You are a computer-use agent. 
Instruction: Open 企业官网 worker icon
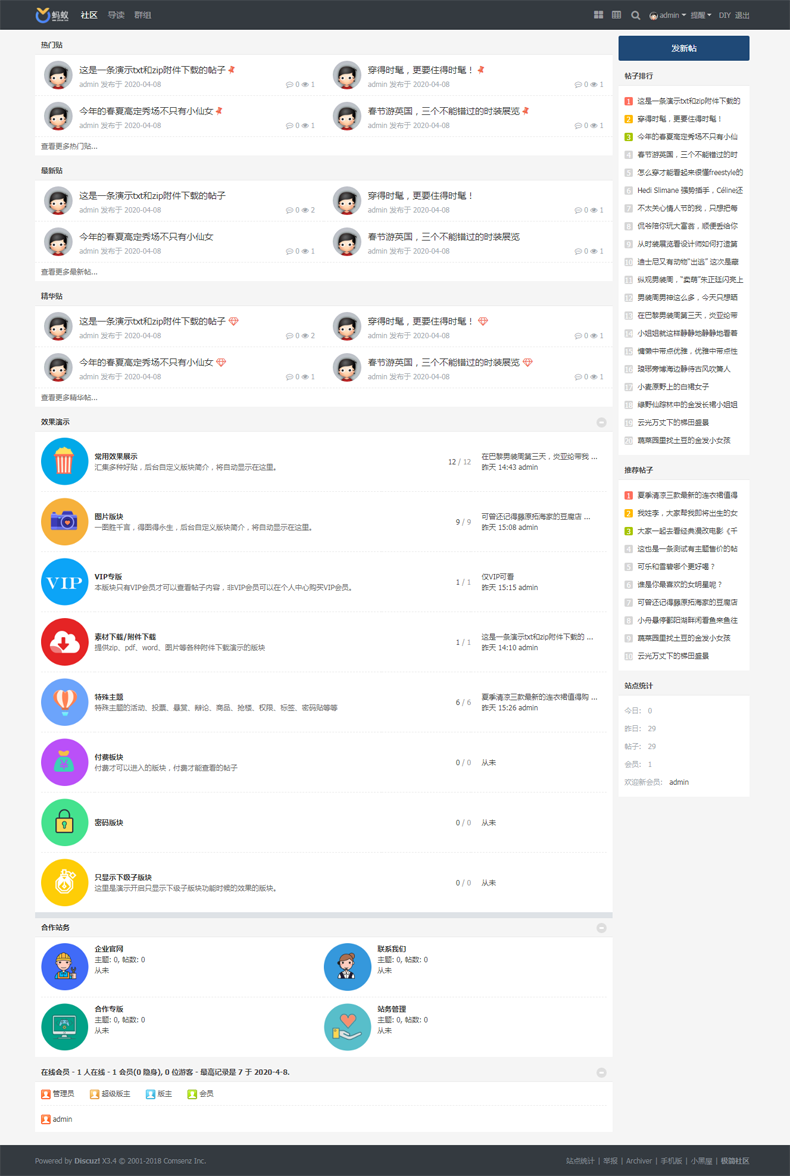point(65,967)
